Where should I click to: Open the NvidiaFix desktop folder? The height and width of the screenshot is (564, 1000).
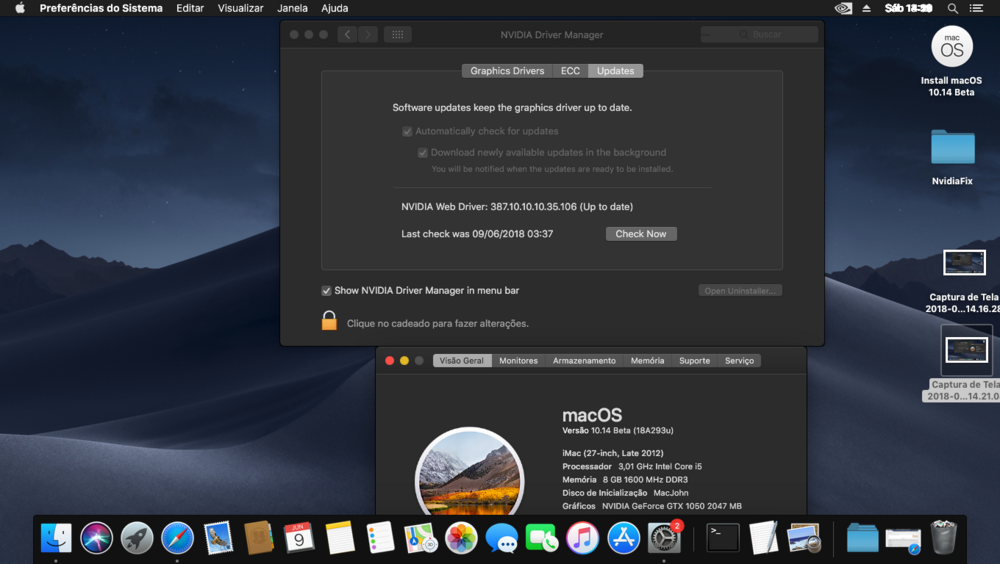click(x=952, y=148)
